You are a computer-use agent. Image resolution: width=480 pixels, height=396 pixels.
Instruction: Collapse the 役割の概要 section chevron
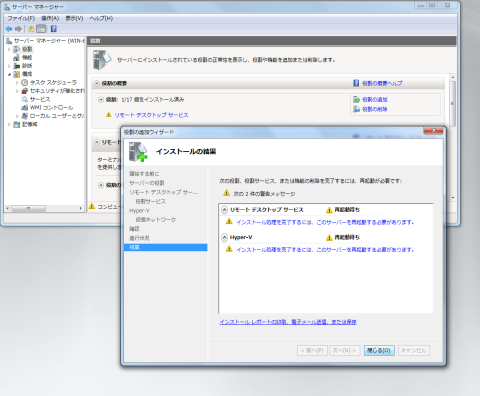tap(97, 83)
